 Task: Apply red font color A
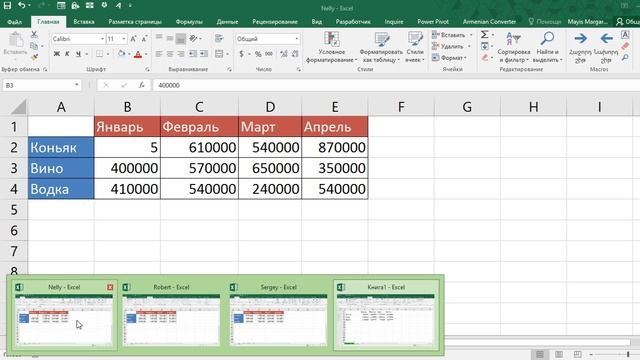point(138,54)
